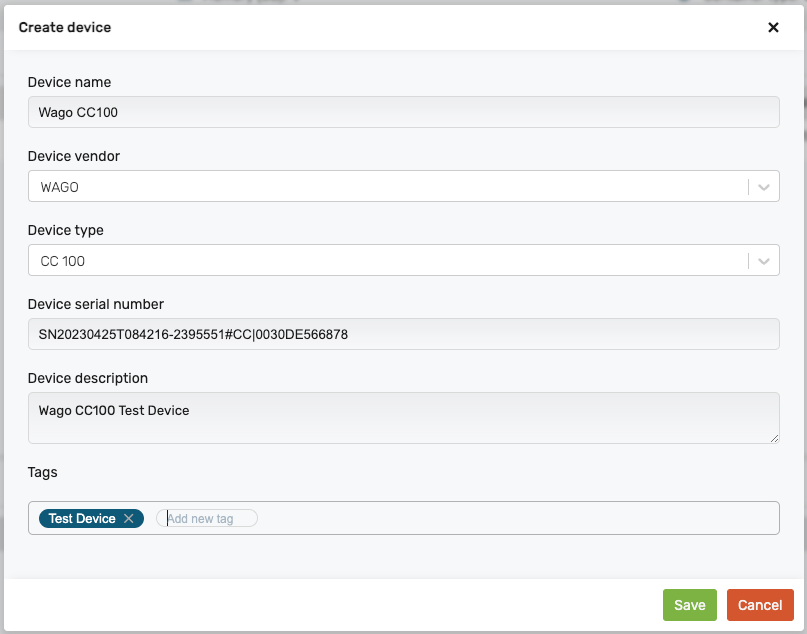Focus the Add new tag input
807x634 pixels.
click(208, 519)
